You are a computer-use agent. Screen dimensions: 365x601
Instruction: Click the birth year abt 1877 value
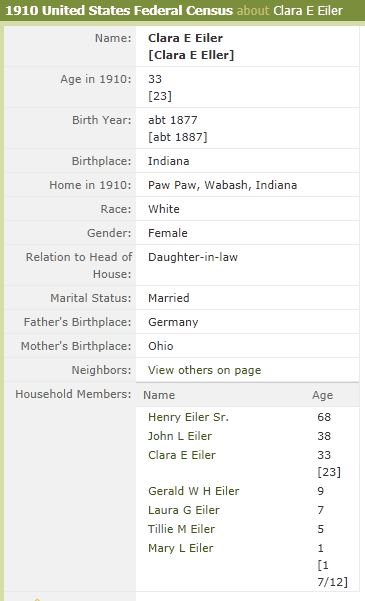173,120
